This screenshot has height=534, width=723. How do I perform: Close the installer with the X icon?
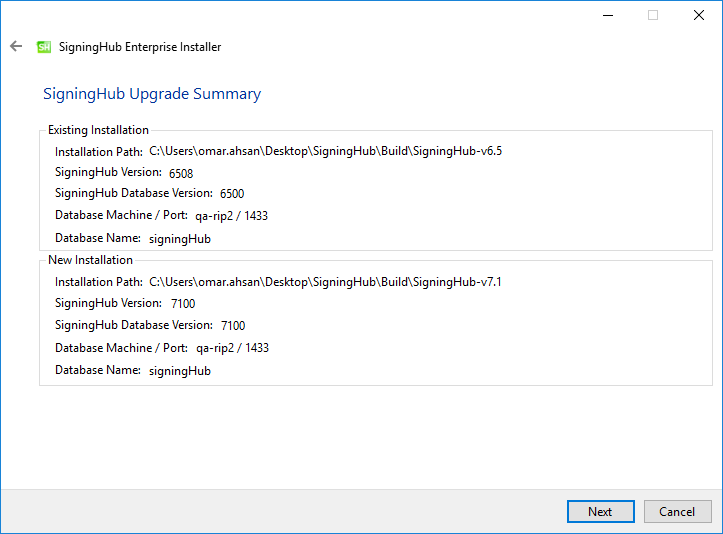coord(699,15)
